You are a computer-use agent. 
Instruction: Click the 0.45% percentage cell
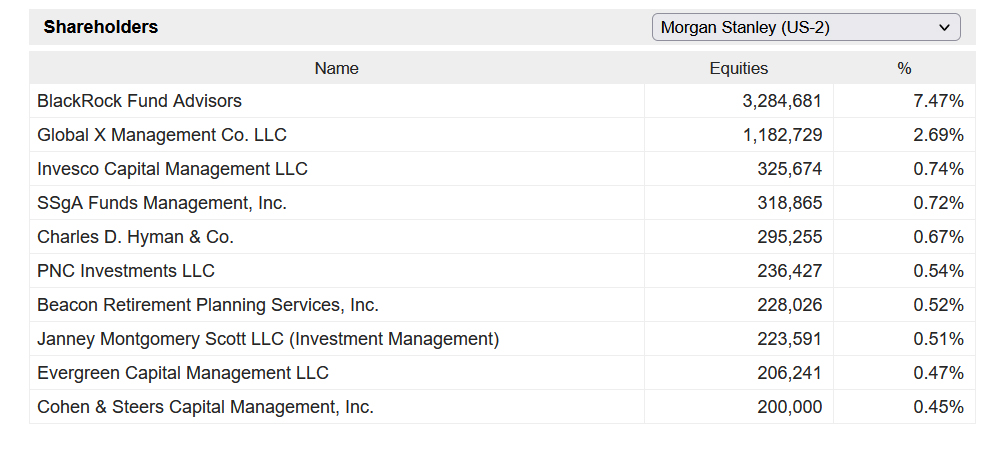[938, 407]
